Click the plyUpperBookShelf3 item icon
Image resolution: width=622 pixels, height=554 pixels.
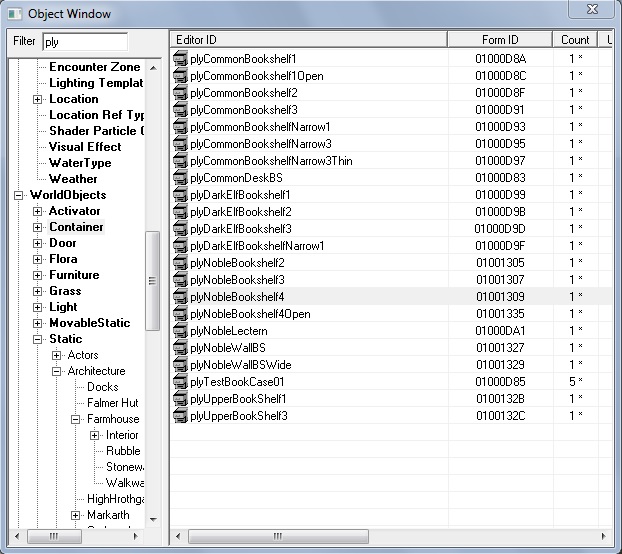coord(180,416)
